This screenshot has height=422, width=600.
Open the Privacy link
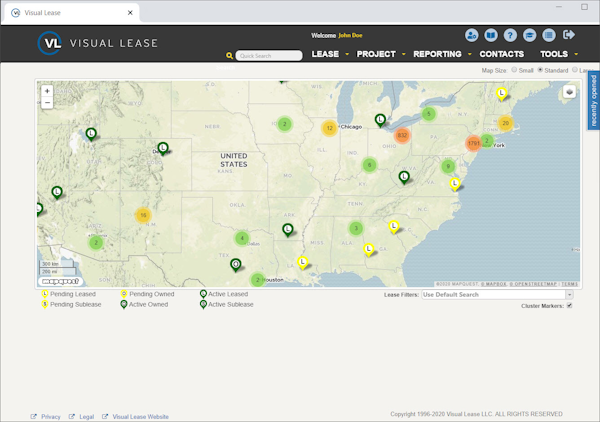(51, 417)
